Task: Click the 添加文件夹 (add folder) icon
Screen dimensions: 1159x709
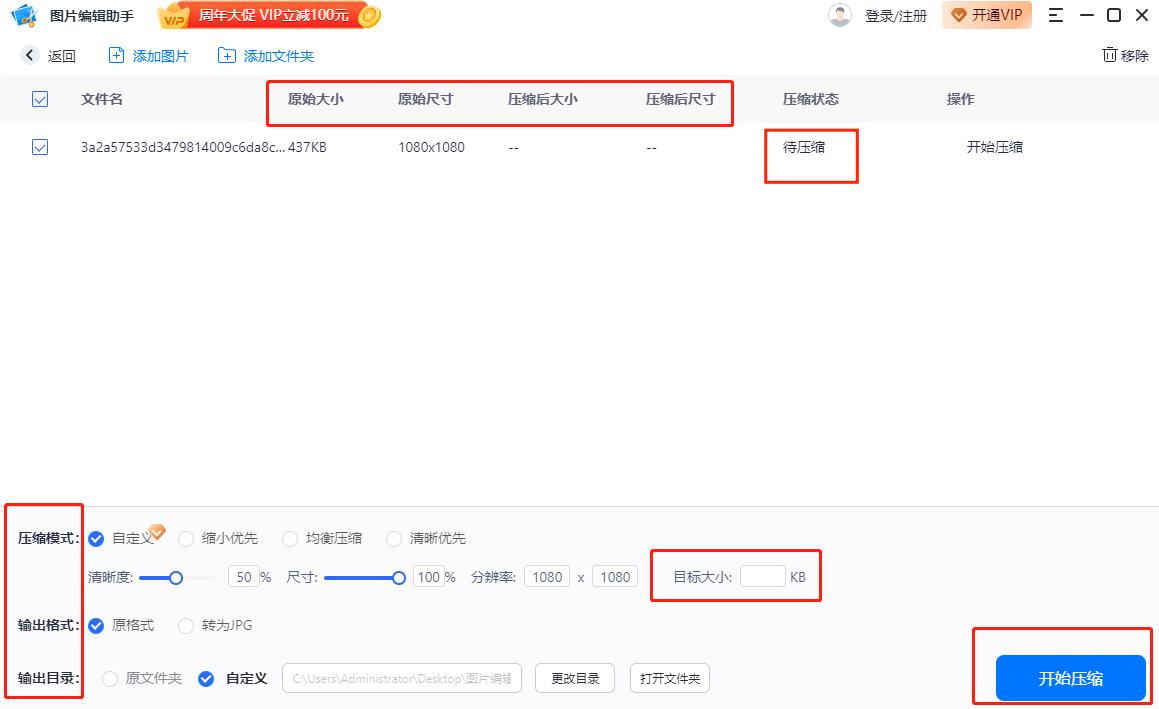Action: pyautogui.click(x=225, y=56)
